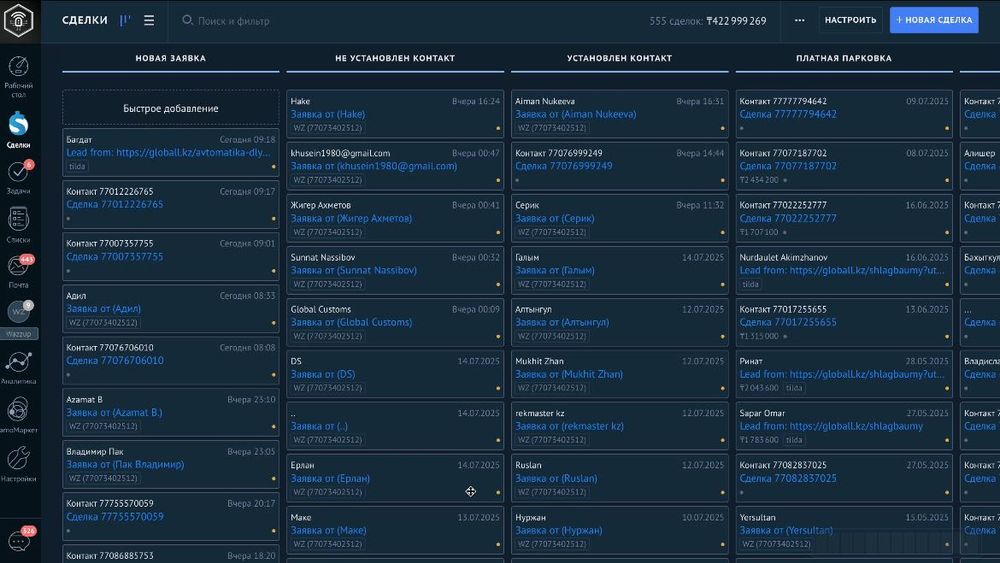Viewport: 1000px width, 563px height.
Task: Open deal Заявка от (Global Customs)
Action: [x=351, y=322]
